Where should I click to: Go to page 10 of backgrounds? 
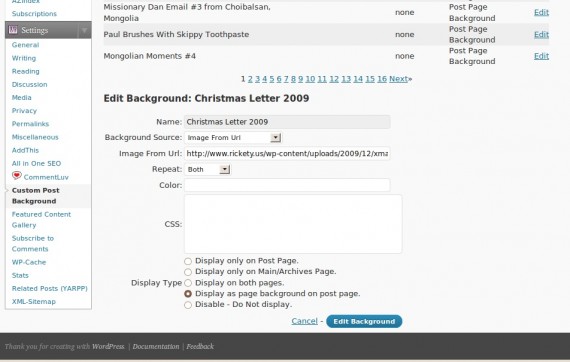310,79
